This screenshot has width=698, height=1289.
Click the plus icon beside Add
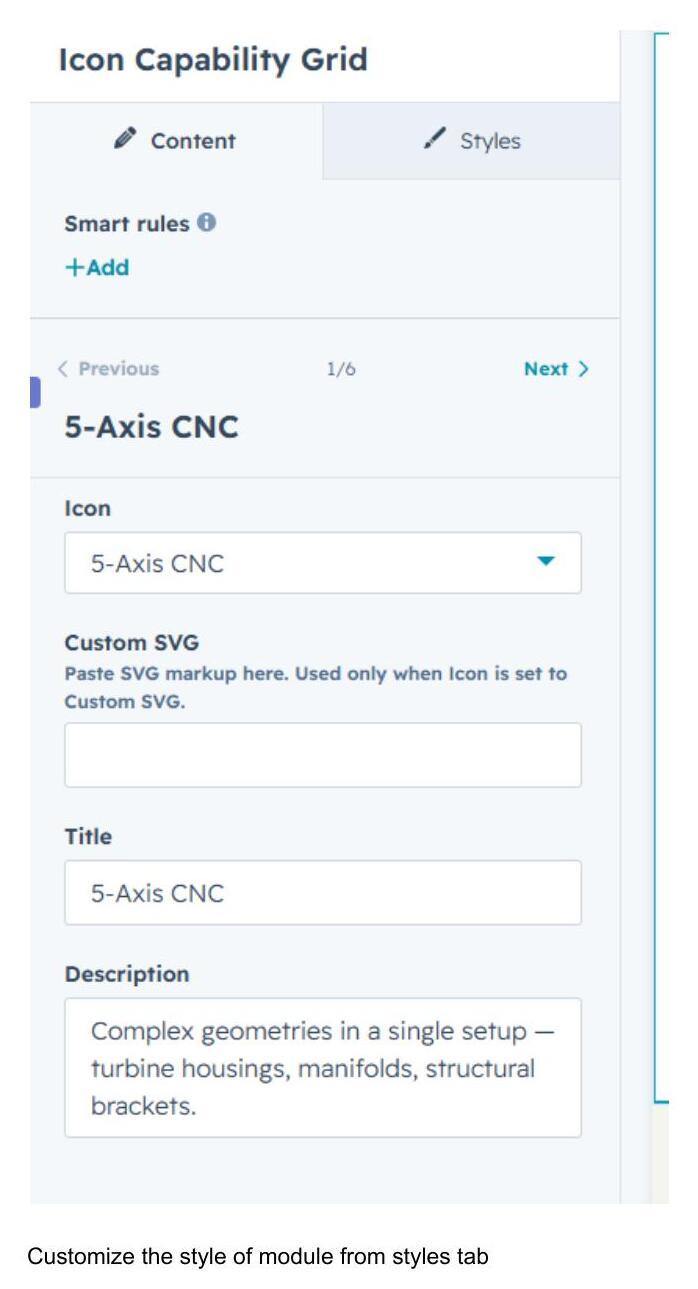[73, 268]
